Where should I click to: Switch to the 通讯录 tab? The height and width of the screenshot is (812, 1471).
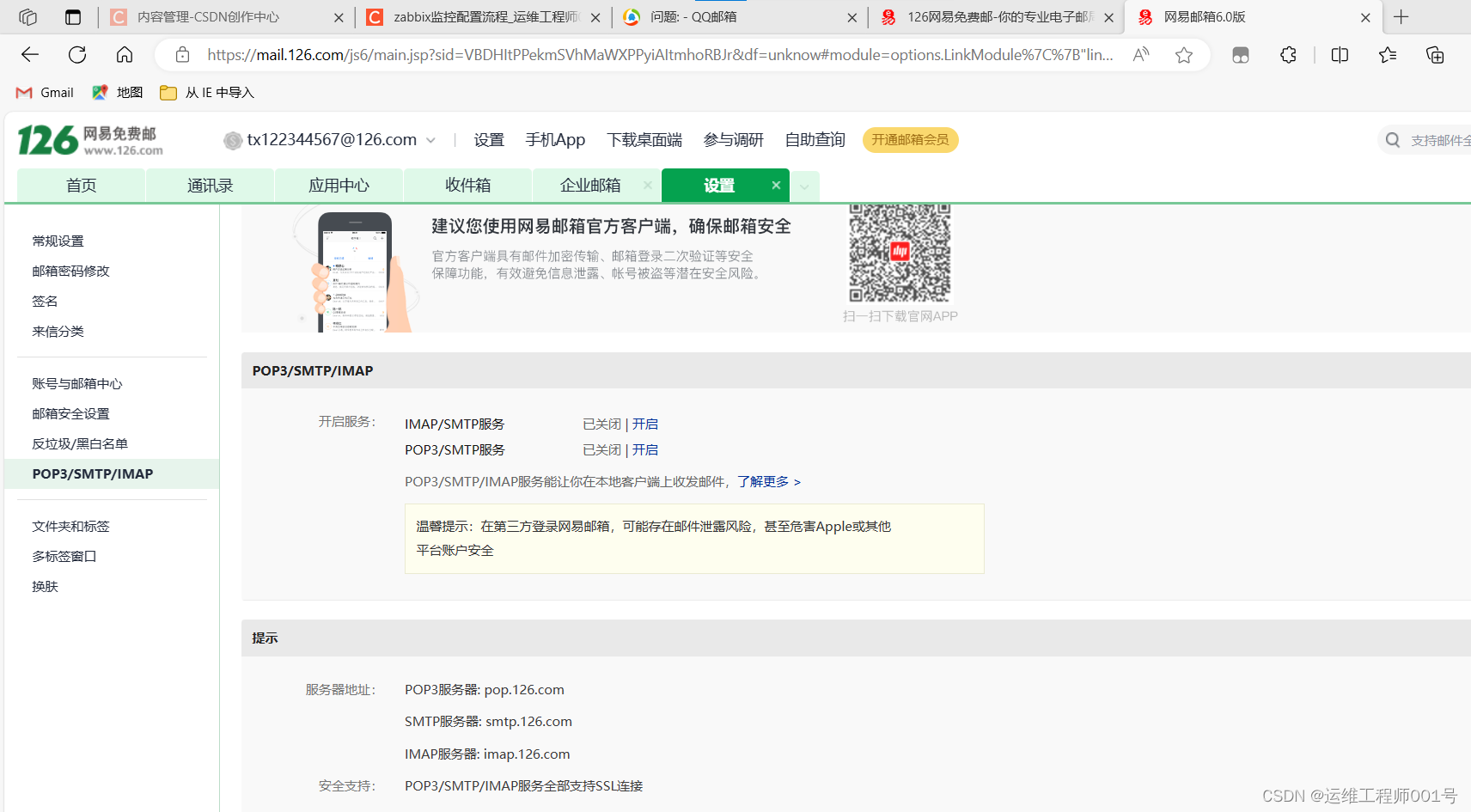pos(211,186)
